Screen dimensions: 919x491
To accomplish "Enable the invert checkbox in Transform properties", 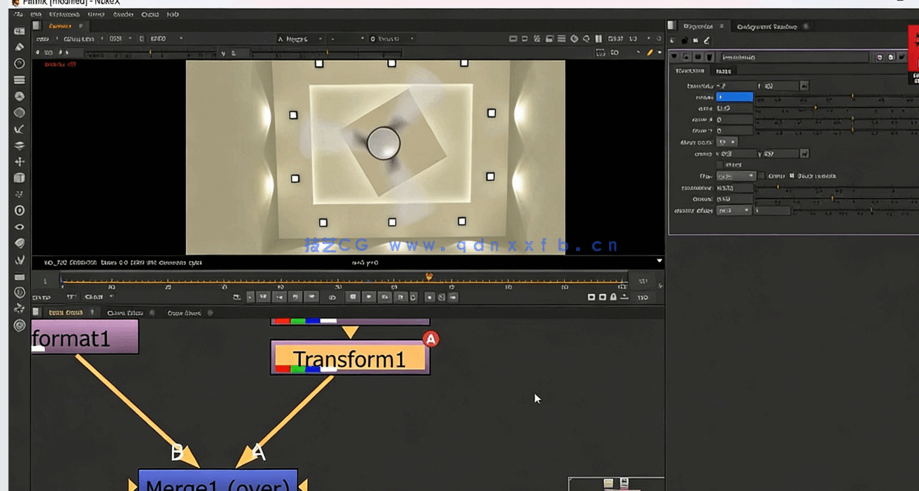I will (721, 165).
